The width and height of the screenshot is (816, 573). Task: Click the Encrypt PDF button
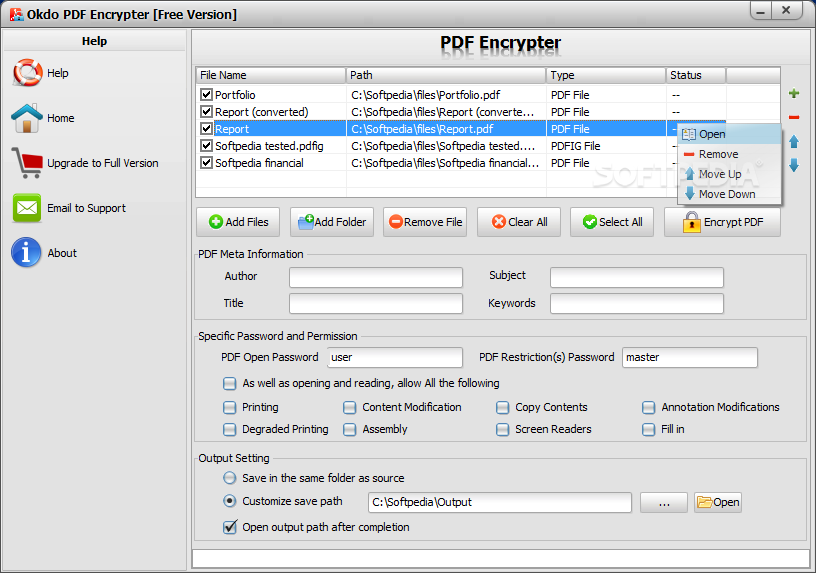(x=722, y=222)
